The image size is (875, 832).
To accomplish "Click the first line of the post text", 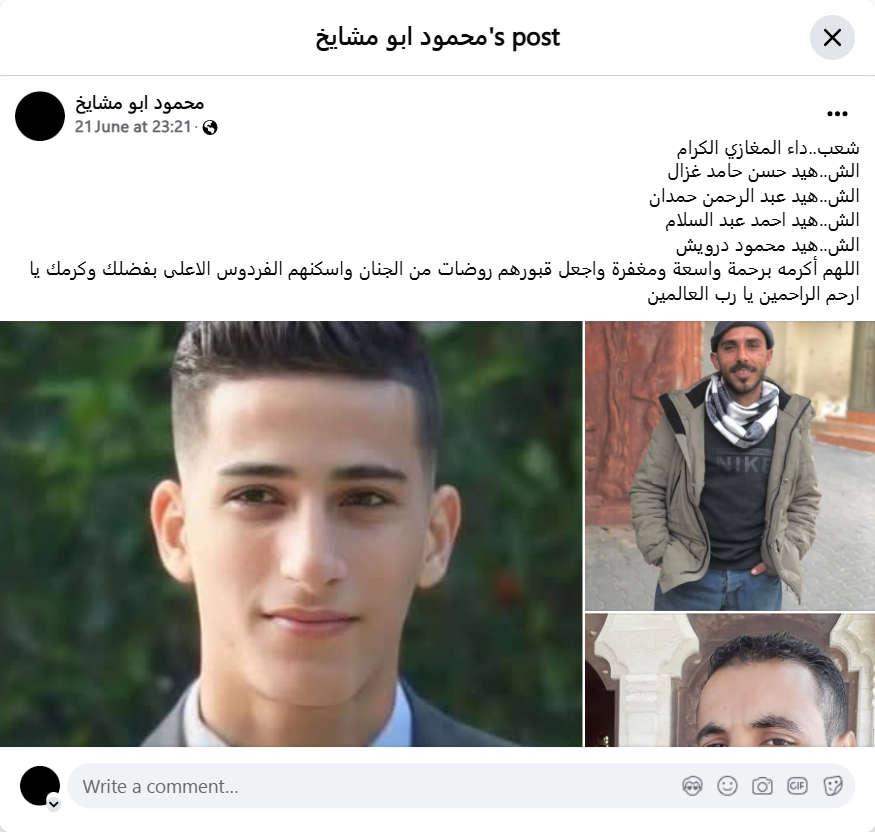I will 768,148.
